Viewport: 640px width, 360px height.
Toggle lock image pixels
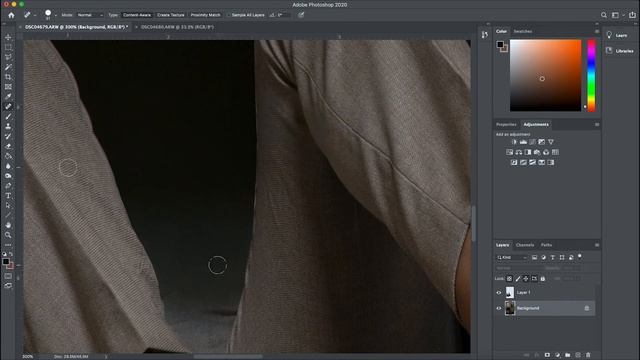tap(518, 279)
